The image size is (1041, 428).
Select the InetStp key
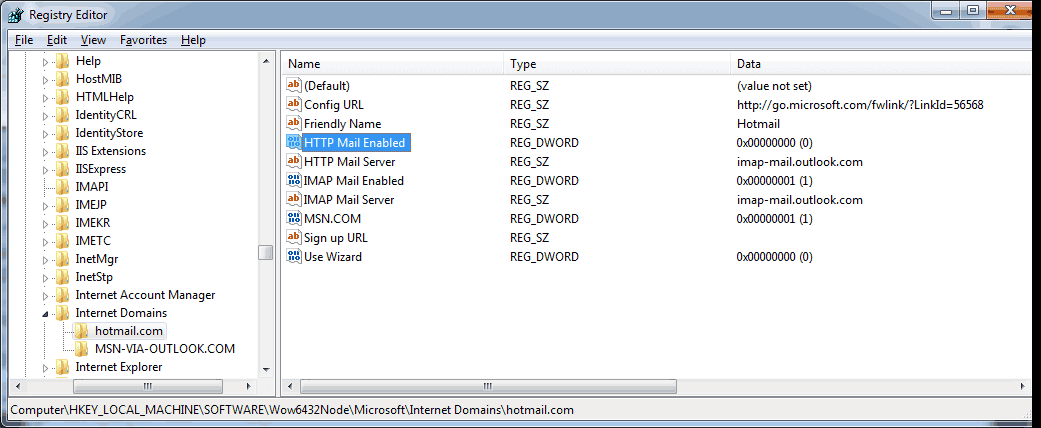[x=94, y=277]
